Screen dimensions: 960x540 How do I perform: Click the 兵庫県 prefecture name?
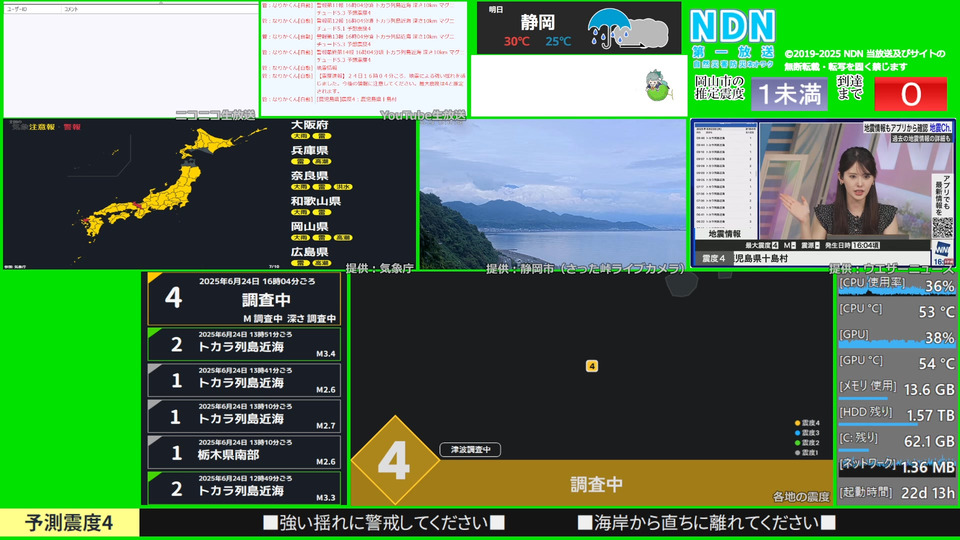[310, 151]
